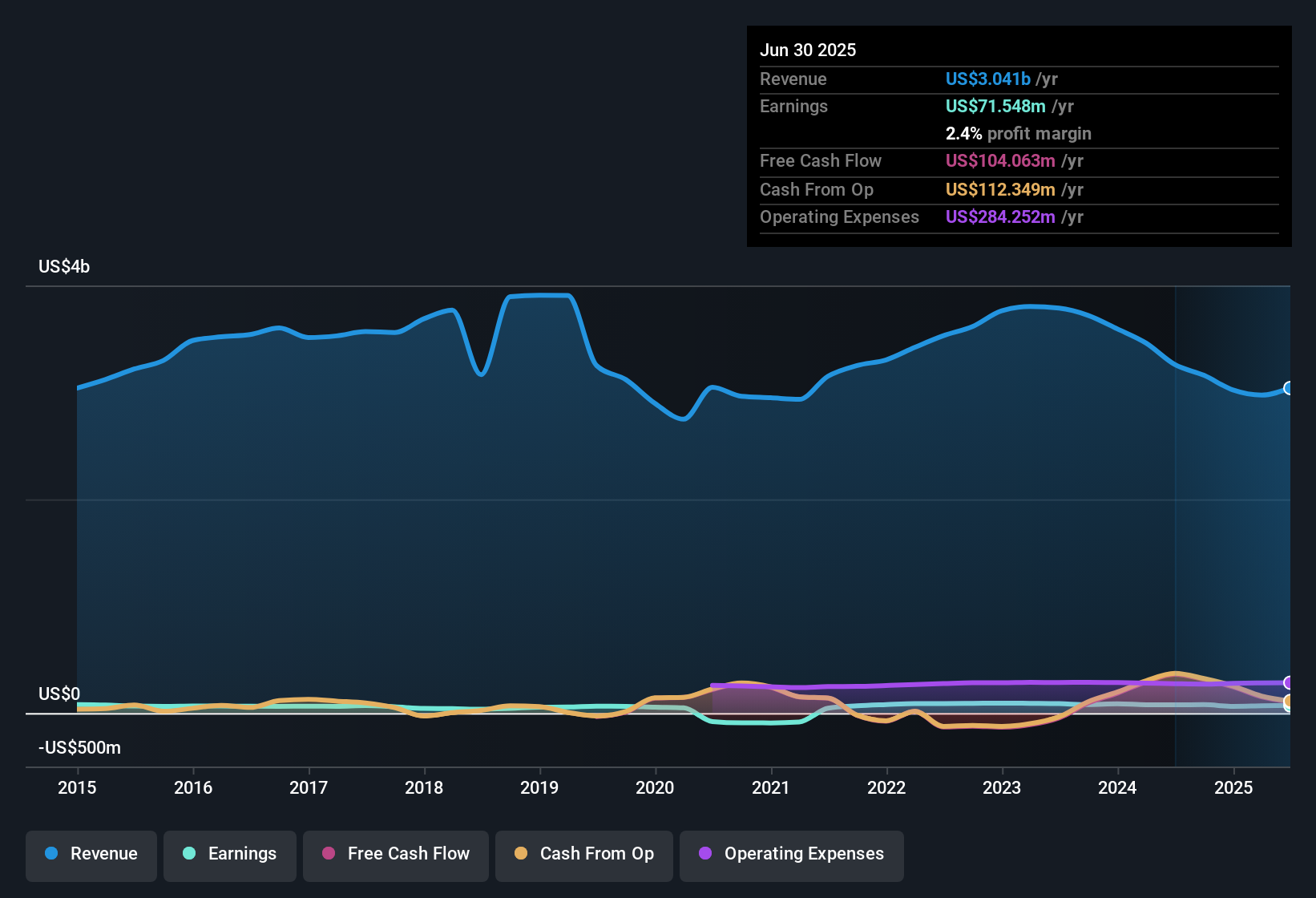Click the 2015 x-axis label
This screenshot has width=1316, height=898.
click(x=77, y=787)
